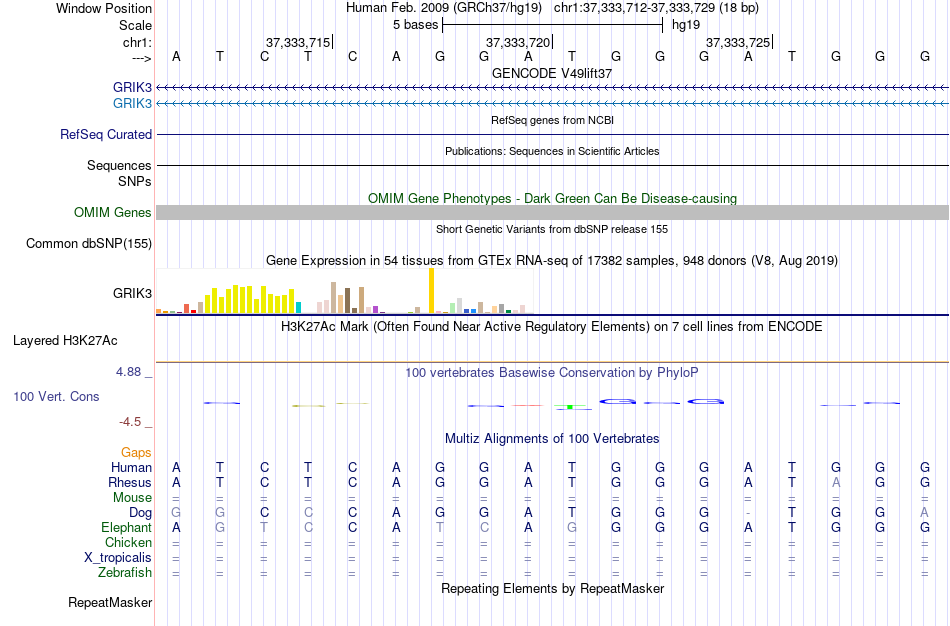950x626 pixels.
Task: Select the Dog alignment row label
Action: point(141,513)
